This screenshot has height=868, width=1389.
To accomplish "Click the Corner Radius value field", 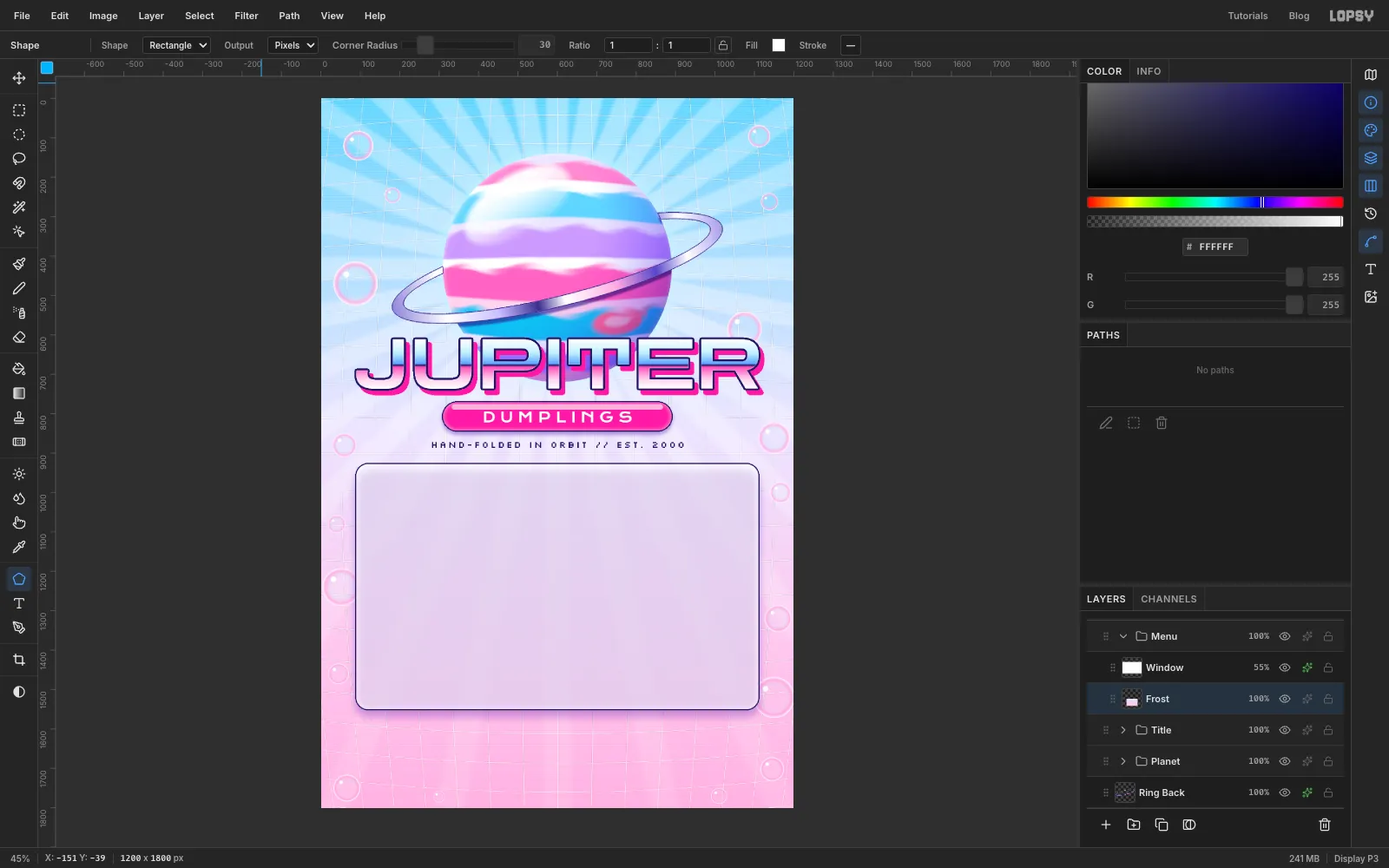I will (x=537, y=45).
